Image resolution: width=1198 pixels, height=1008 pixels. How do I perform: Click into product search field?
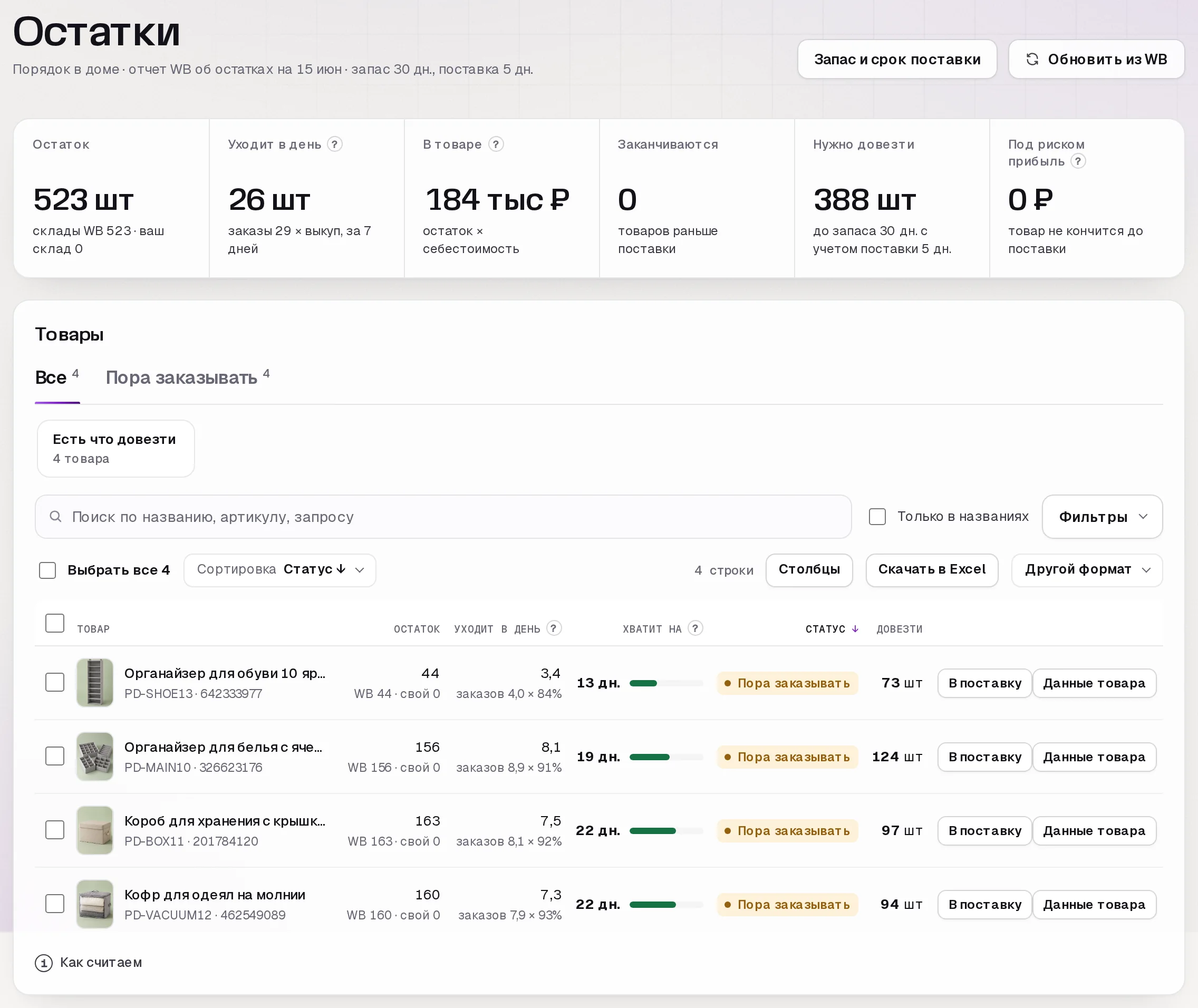tap(443, 517)
